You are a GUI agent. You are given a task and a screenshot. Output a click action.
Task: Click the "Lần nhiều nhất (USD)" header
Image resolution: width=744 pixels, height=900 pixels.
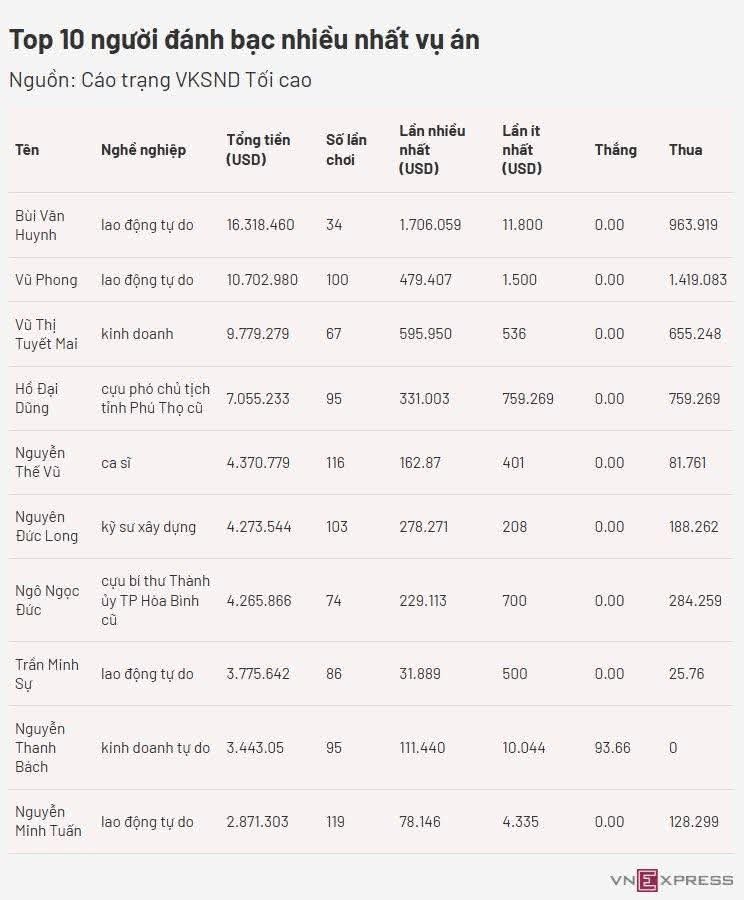[432, 150]
